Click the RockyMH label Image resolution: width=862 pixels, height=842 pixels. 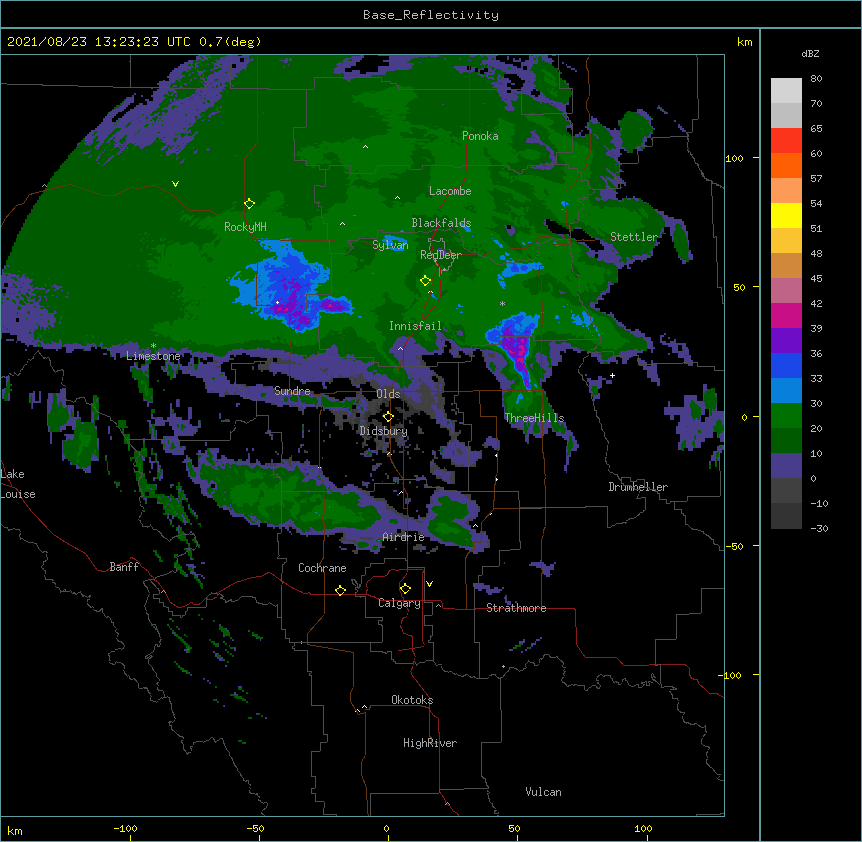[x=245, y=227]
